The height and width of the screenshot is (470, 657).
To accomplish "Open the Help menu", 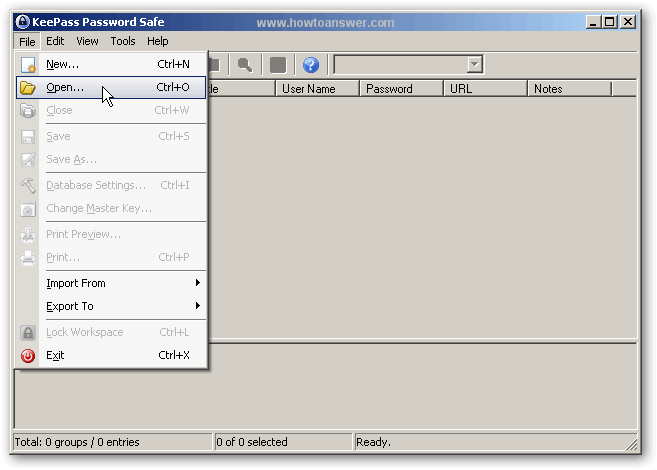I will tap(158, 41).
